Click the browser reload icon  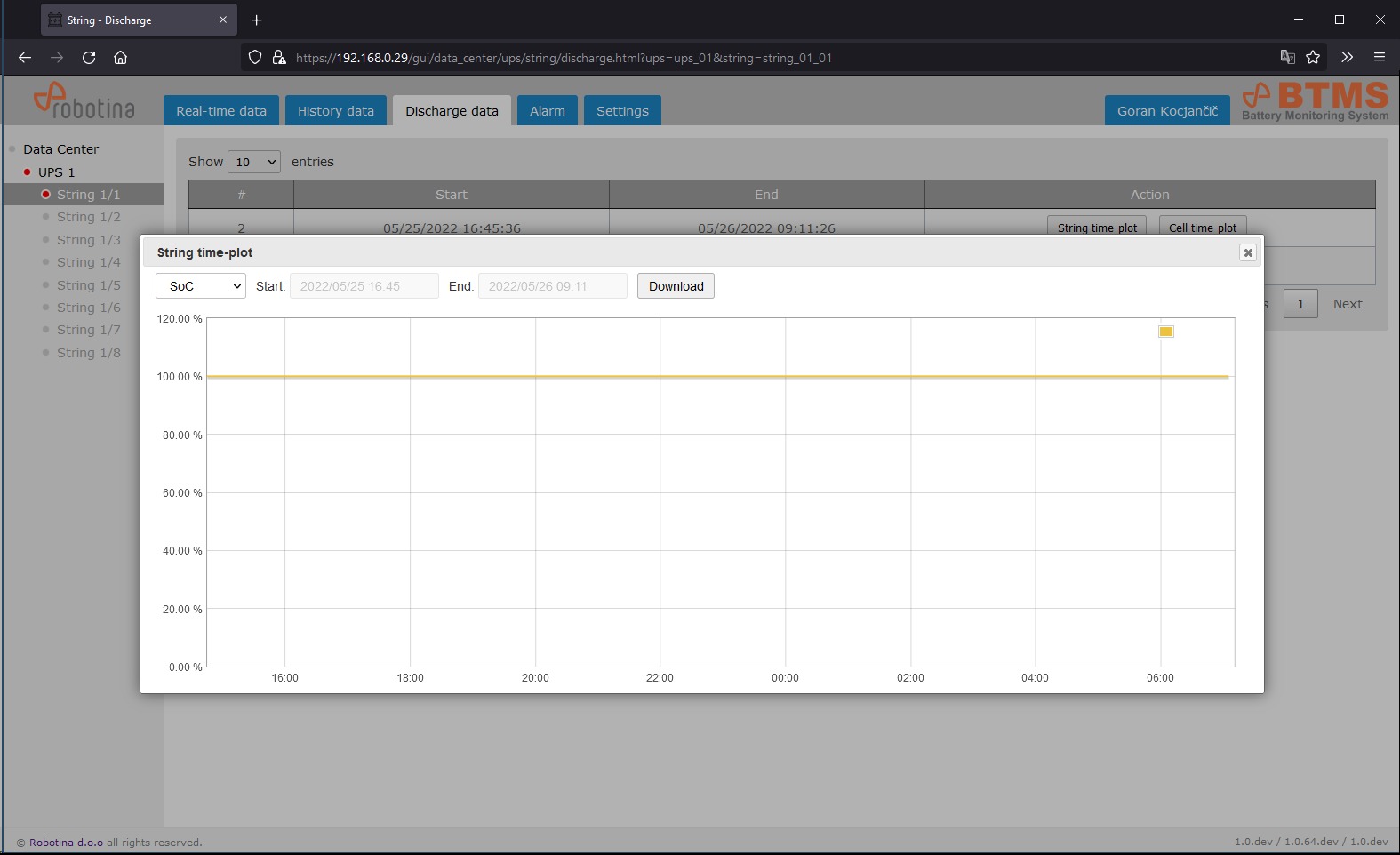tap(89, 58)
